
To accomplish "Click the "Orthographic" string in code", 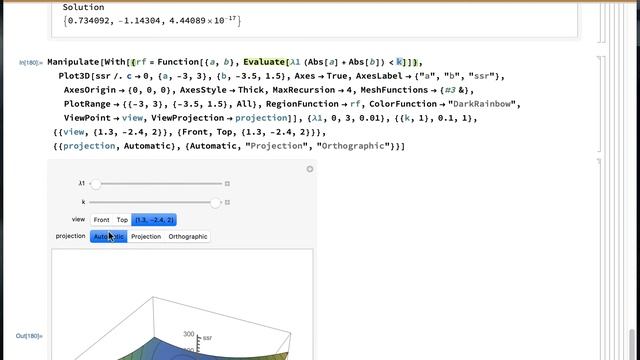I will click(x=353, y=146).
